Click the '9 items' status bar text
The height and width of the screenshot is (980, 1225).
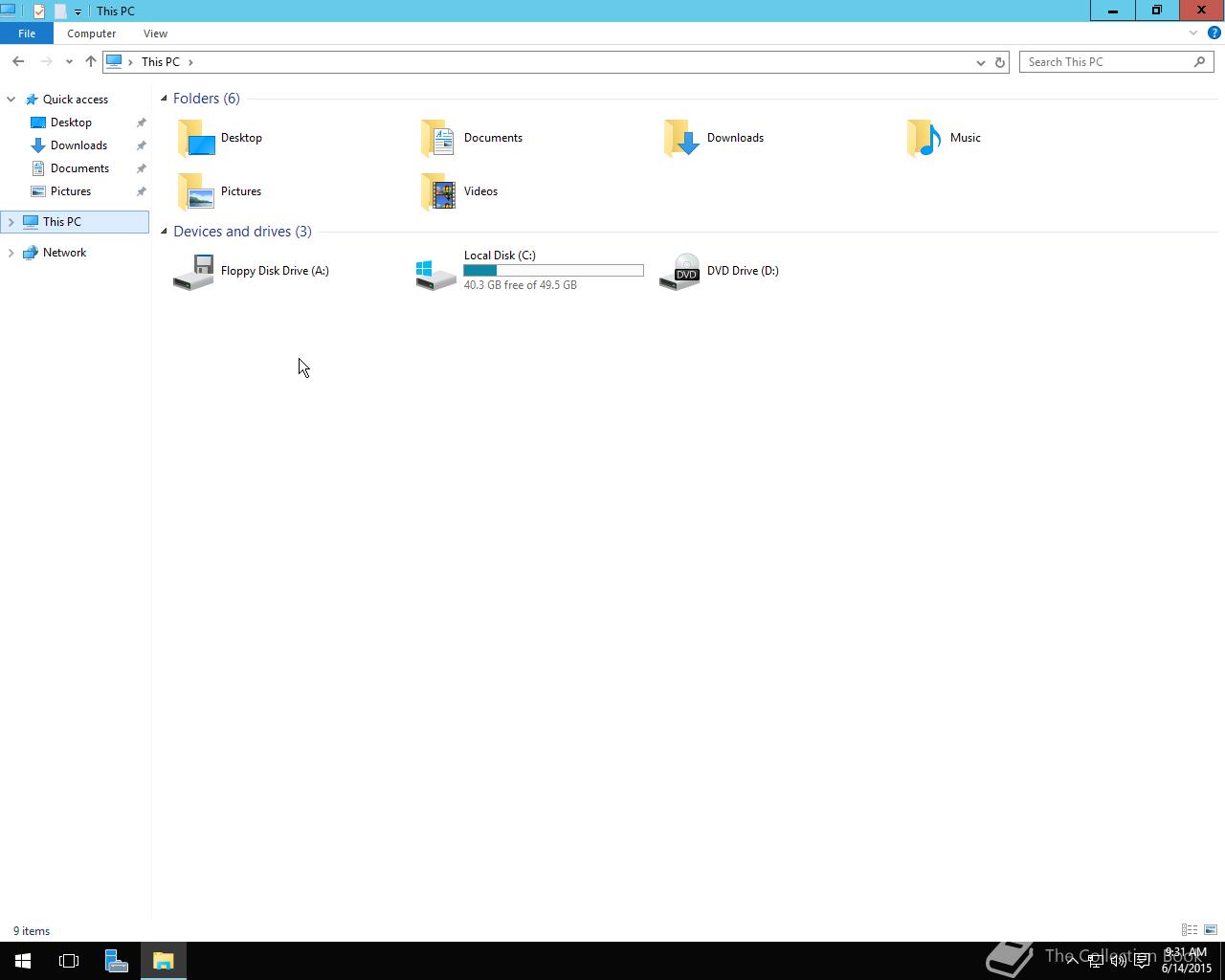[32, 931]
